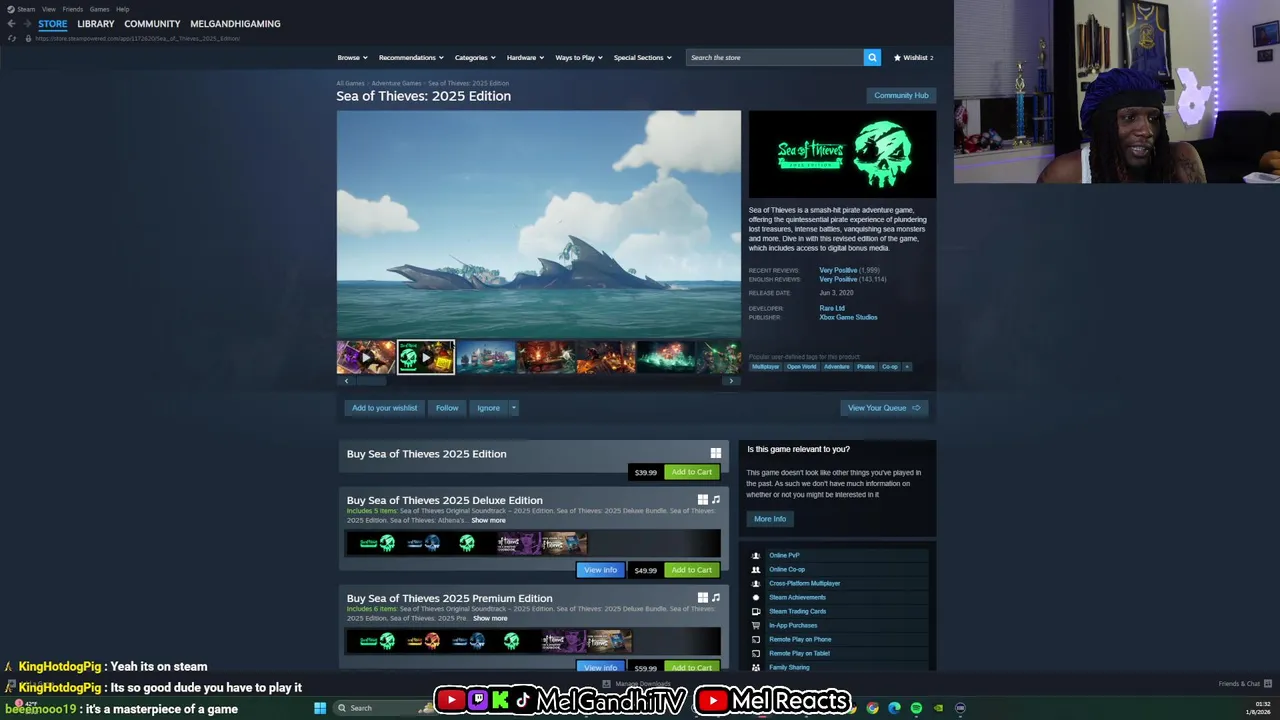Expand the Browse dropdown
Screen dimensions: 1280x720
point(352,57)
